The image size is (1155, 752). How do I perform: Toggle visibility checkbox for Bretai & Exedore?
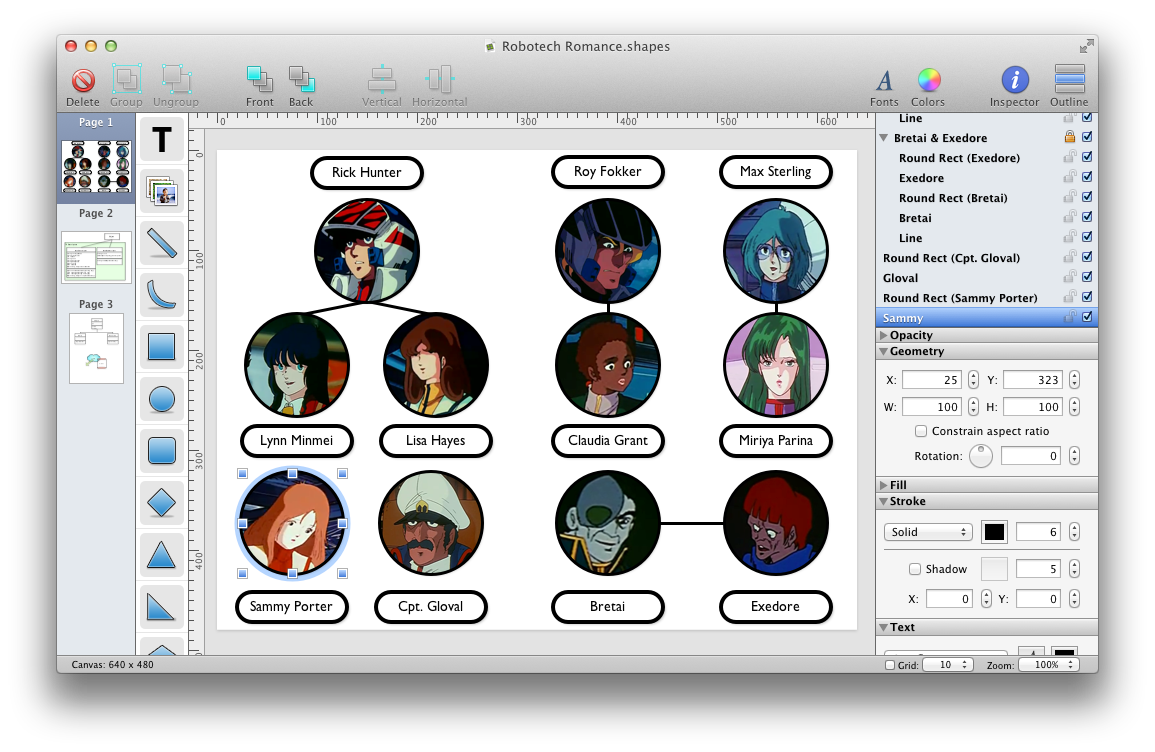(x=1087, y=137)
